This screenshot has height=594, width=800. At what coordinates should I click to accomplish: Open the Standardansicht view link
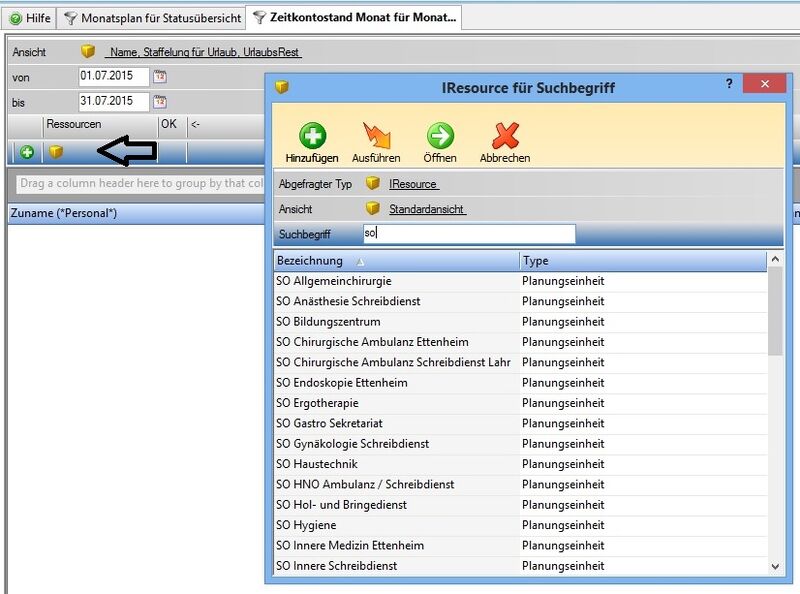pyautogui.click(x=427, y=209)
